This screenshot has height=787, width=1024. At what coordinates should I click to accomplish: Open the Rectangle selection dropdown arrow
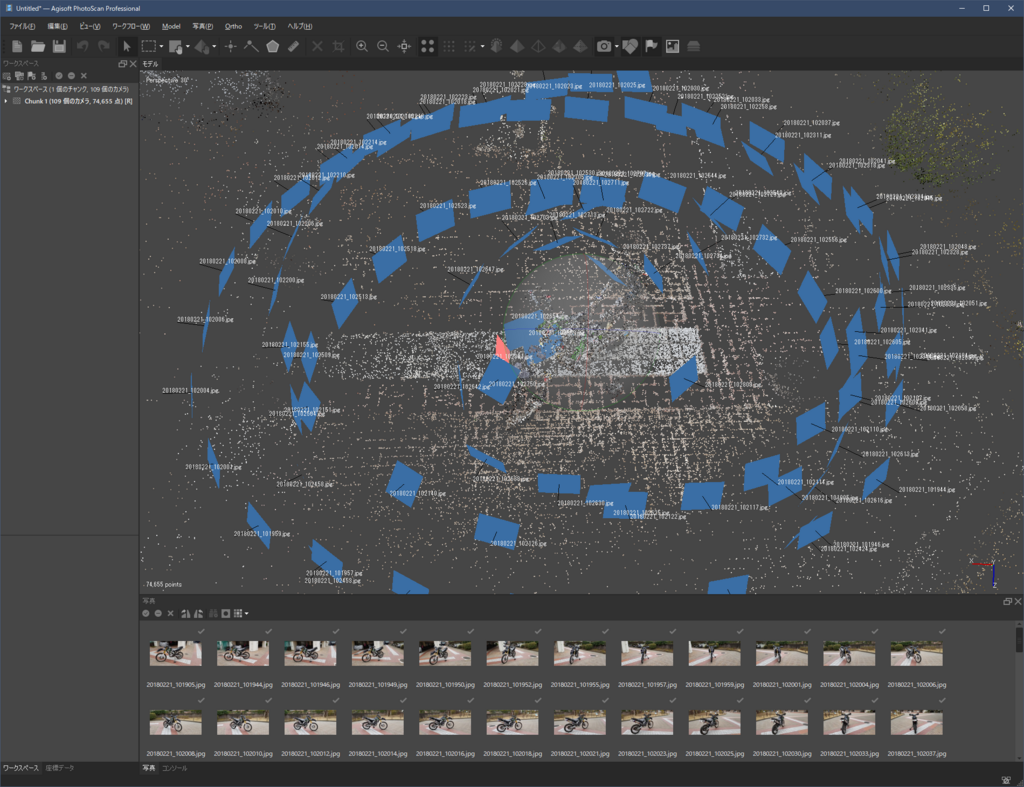coord(161,46)
